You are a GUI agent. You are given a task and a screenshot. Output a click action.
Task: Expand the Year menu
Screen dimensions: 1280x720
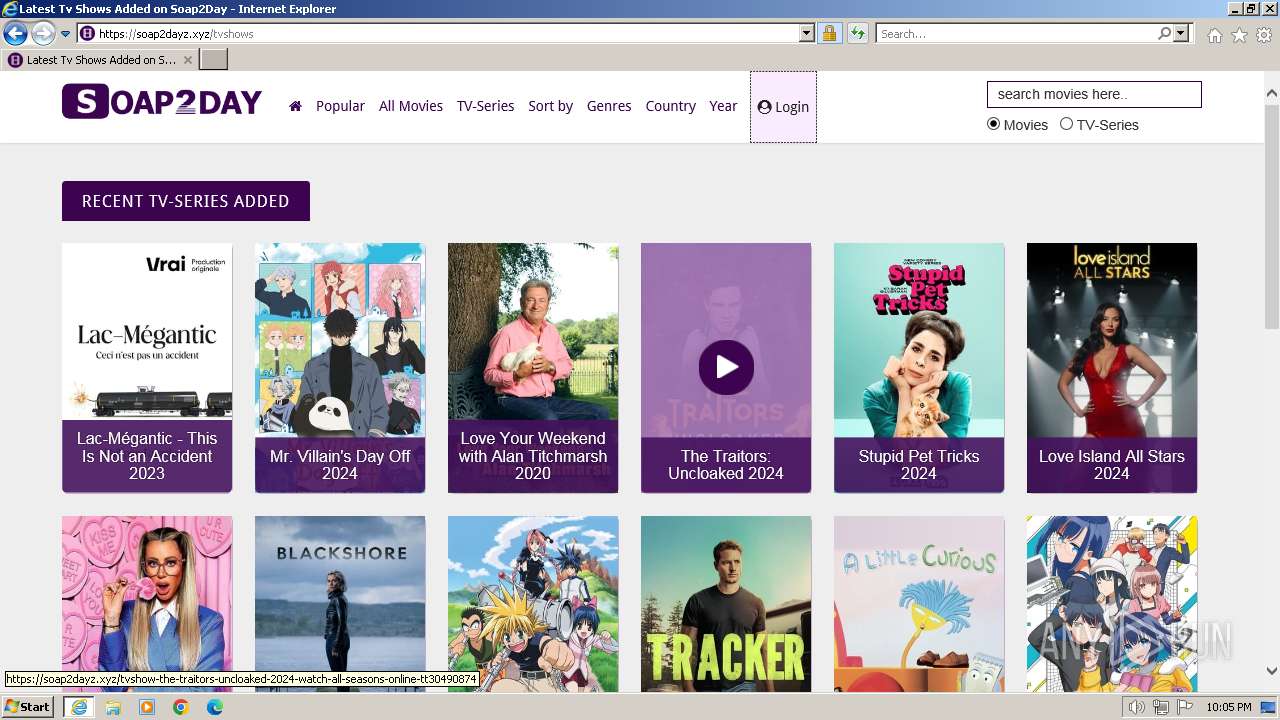723,106
